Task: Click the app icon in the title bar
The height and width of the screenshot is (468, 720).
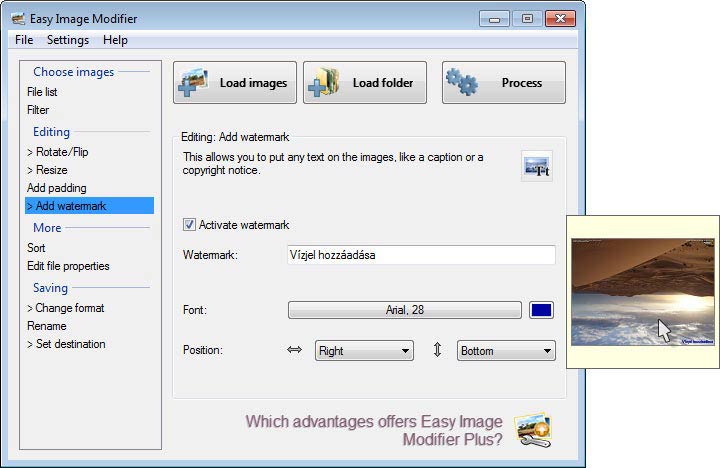Action: click(x=17, y=18)
